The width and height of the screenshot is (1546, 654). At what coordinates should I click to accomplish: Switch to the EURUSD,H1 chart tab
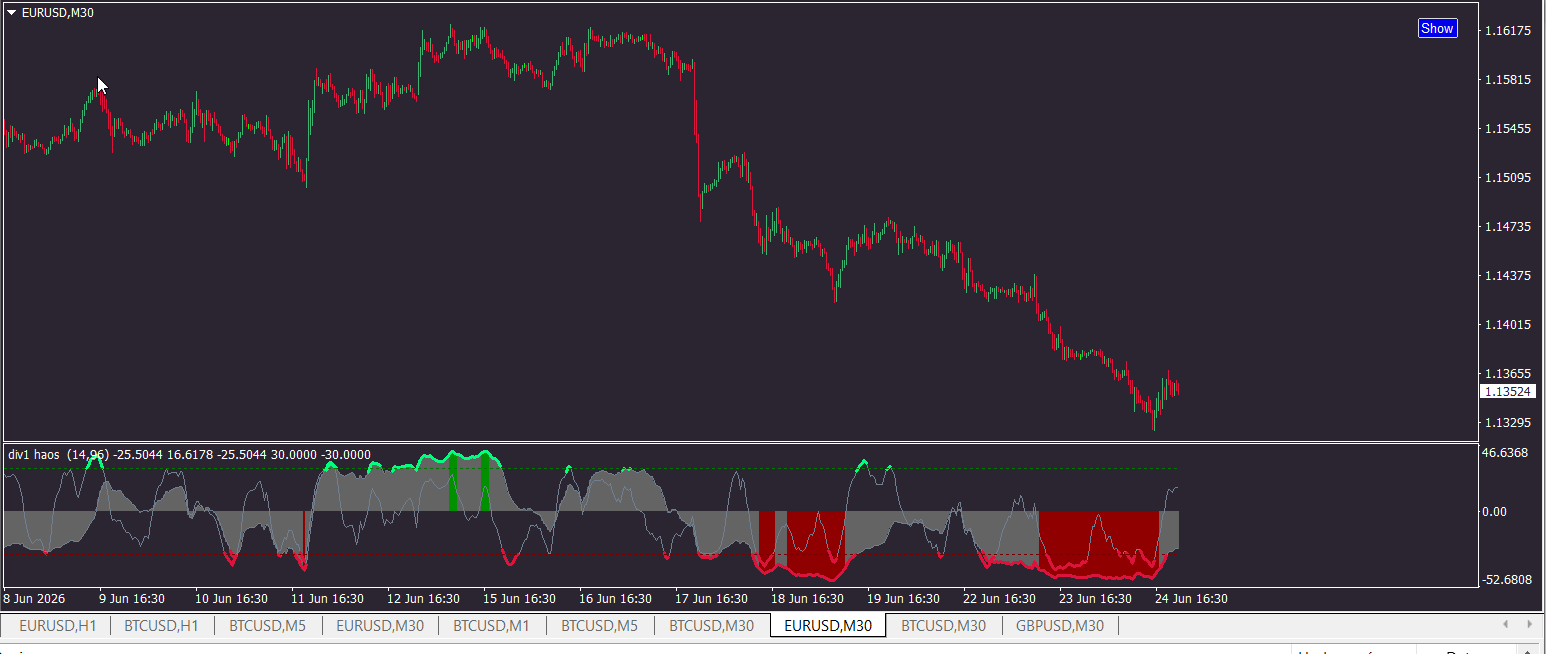[x=58, y=626]
